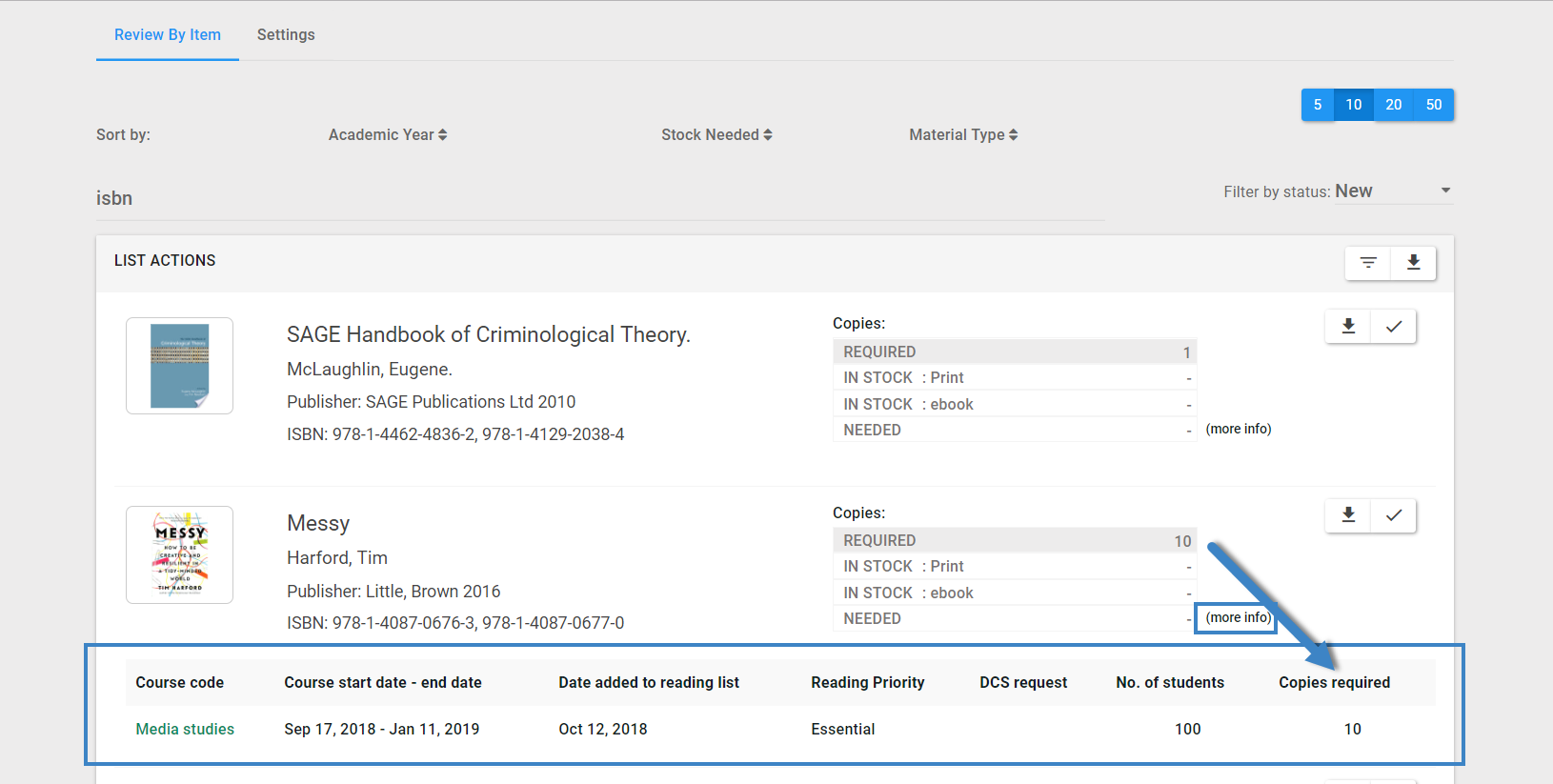Select author name Harford, Tim

337,557
